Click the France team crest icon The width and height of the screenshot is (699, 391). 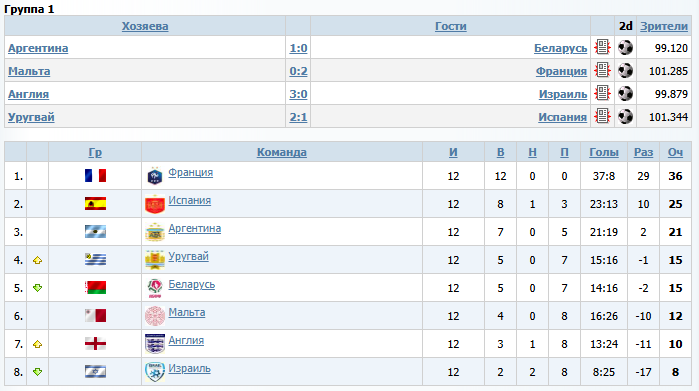tap(155, 176)
